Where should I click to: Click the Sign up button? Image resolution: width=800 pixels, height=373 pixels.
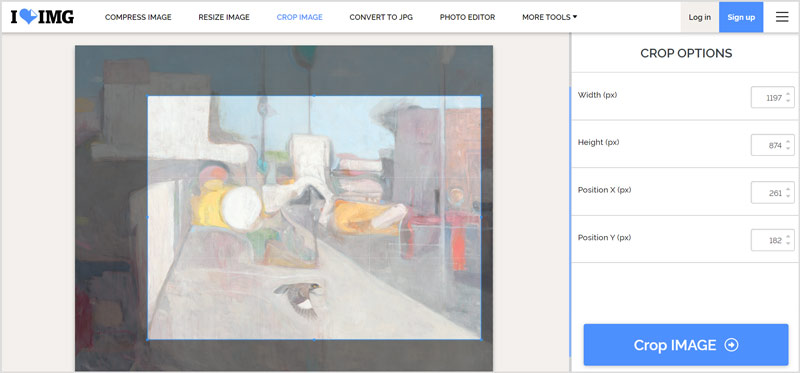pyautogui.click(x=741, y=17)
